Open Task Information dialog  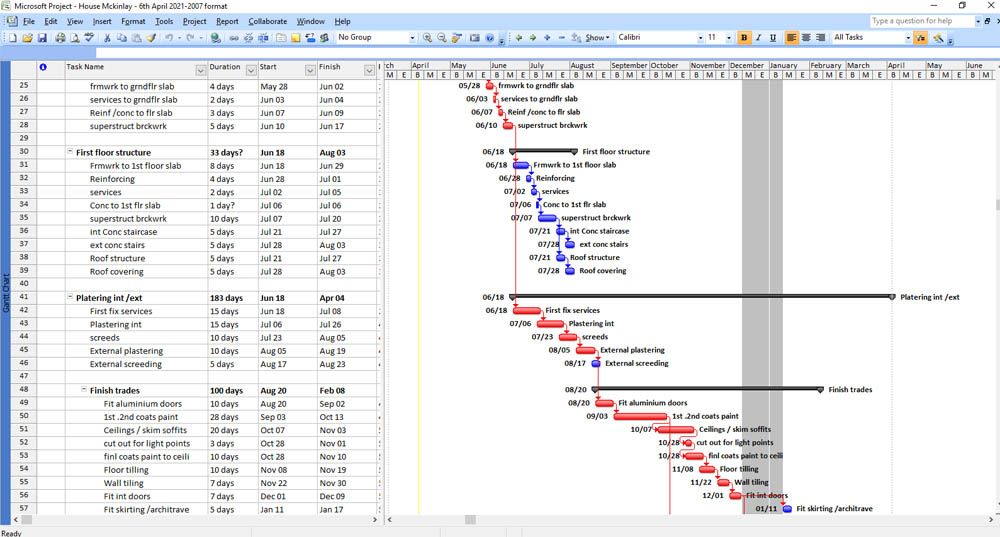tap(281, 38)
